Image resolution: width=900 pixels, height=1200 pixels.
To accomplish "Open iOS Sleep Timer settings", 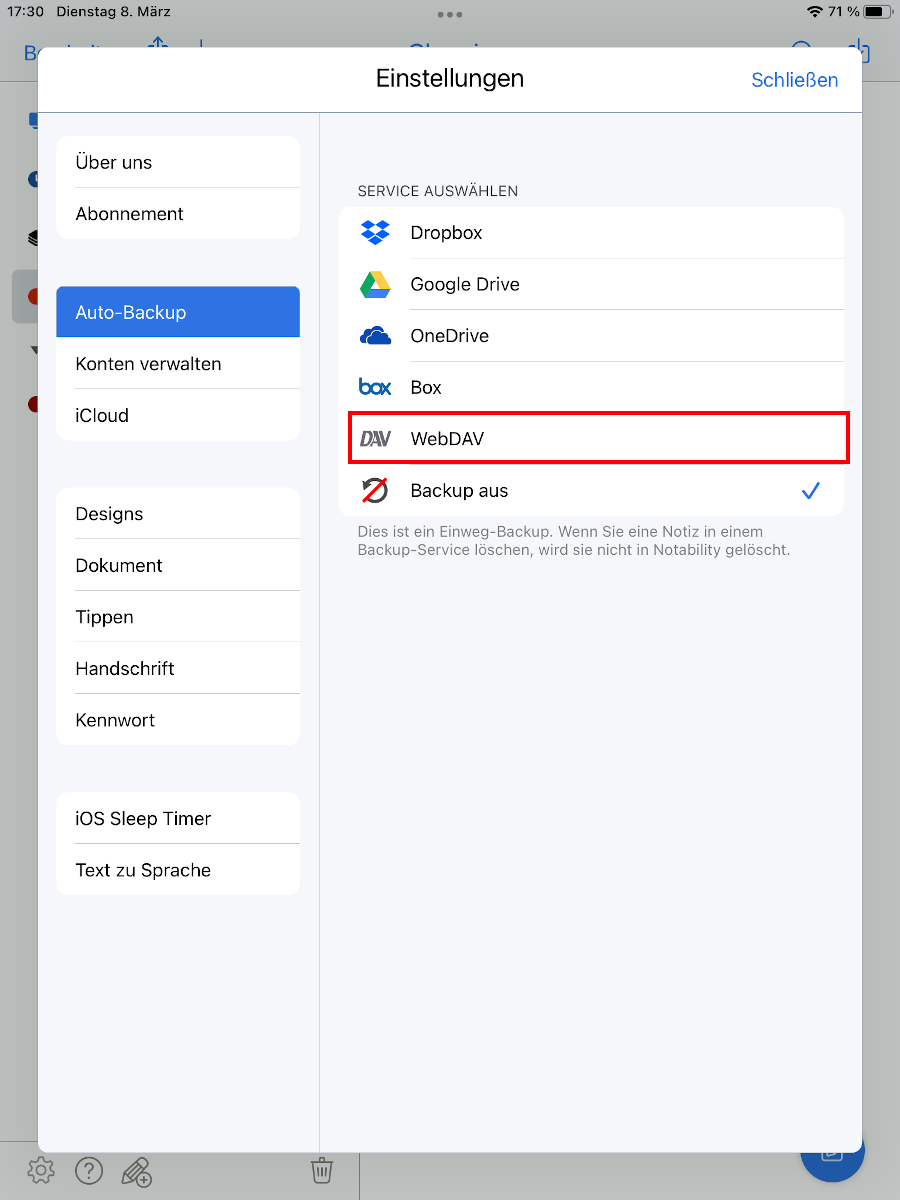I will coord(178,818).
